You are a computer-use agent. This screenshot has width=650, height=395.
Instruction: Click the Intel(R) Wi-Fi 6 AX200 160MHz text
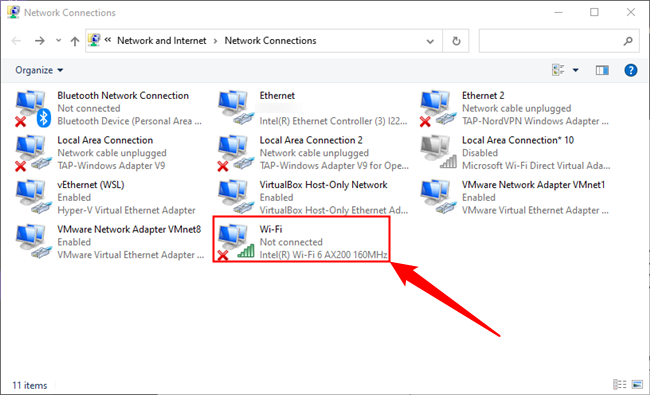point(323,255)
